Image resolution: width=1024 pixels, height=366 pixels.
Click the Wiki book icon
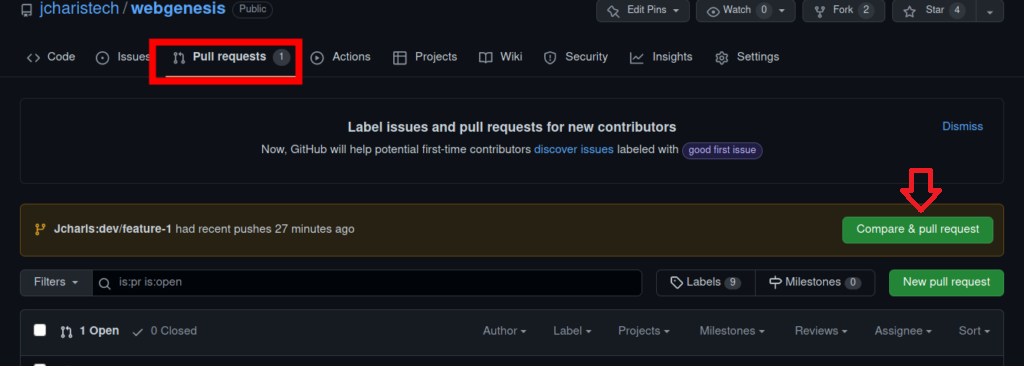click(x=485, y=58)
